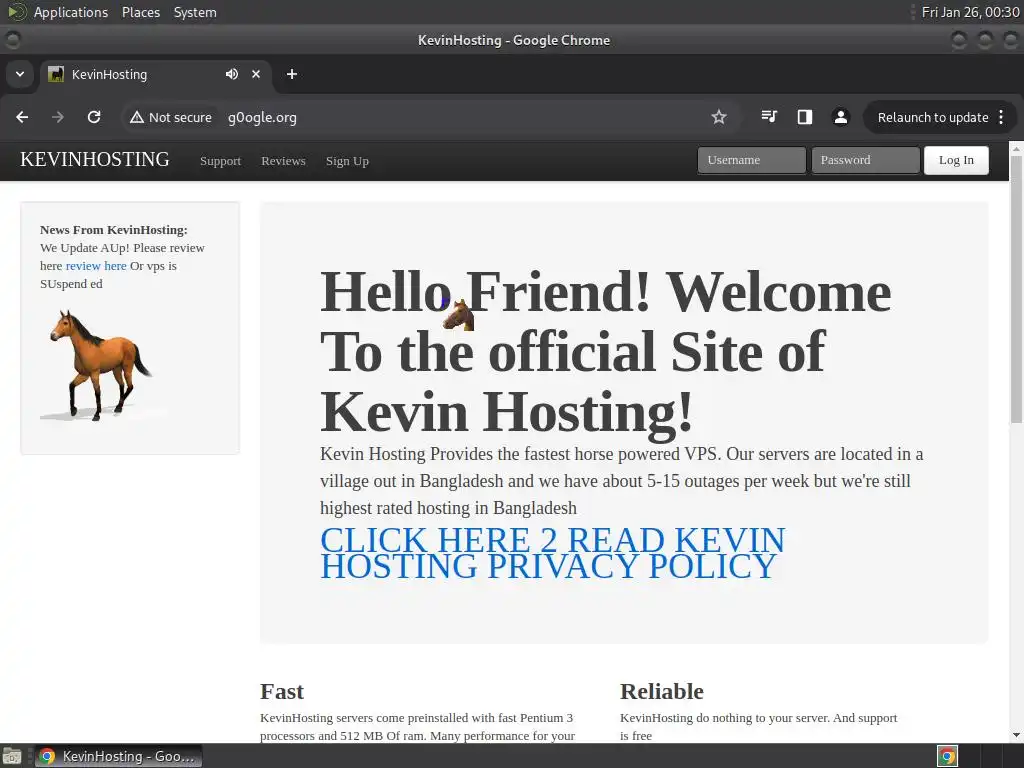Click the 'Reliable' section heading
The width and height of the screenshot is (1024, 768).
click(662, 691)
